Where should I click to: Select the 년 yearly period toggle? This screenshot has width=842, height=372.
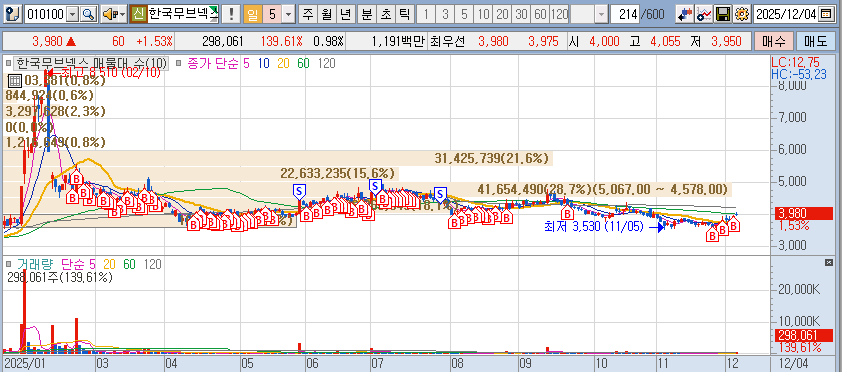(346, 14)
